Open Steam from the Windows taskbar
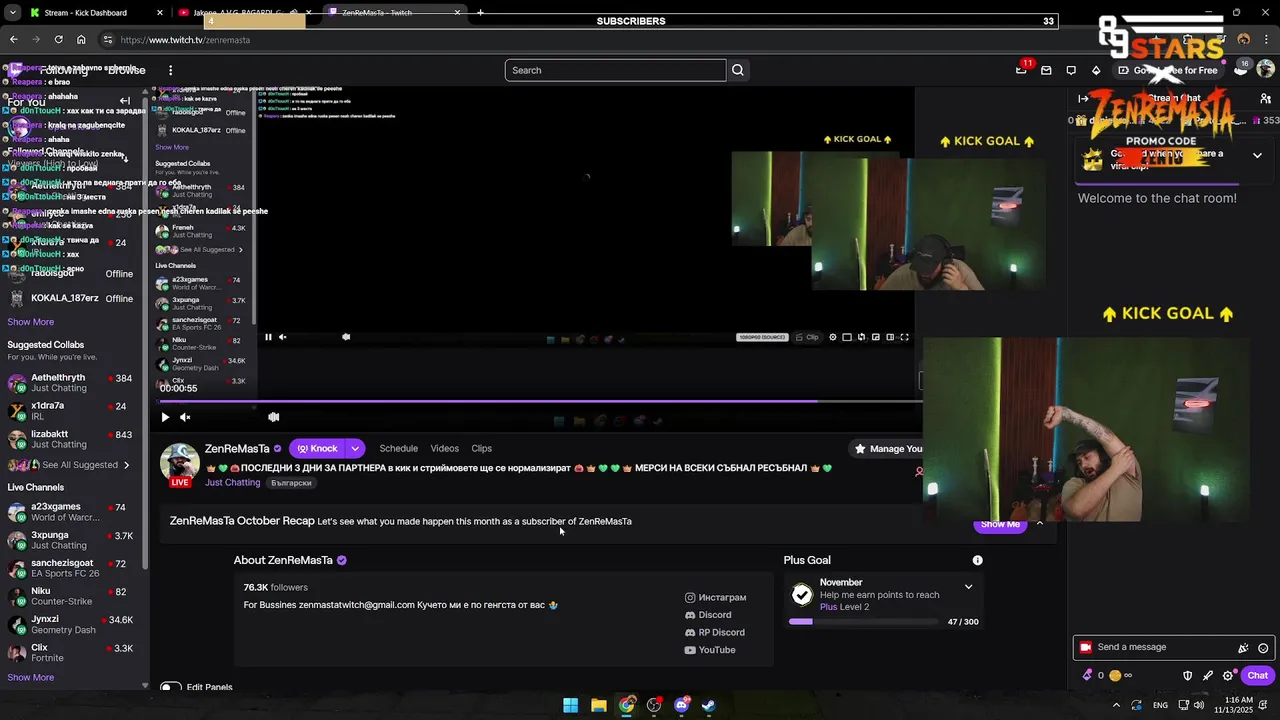 pos(708,705)
